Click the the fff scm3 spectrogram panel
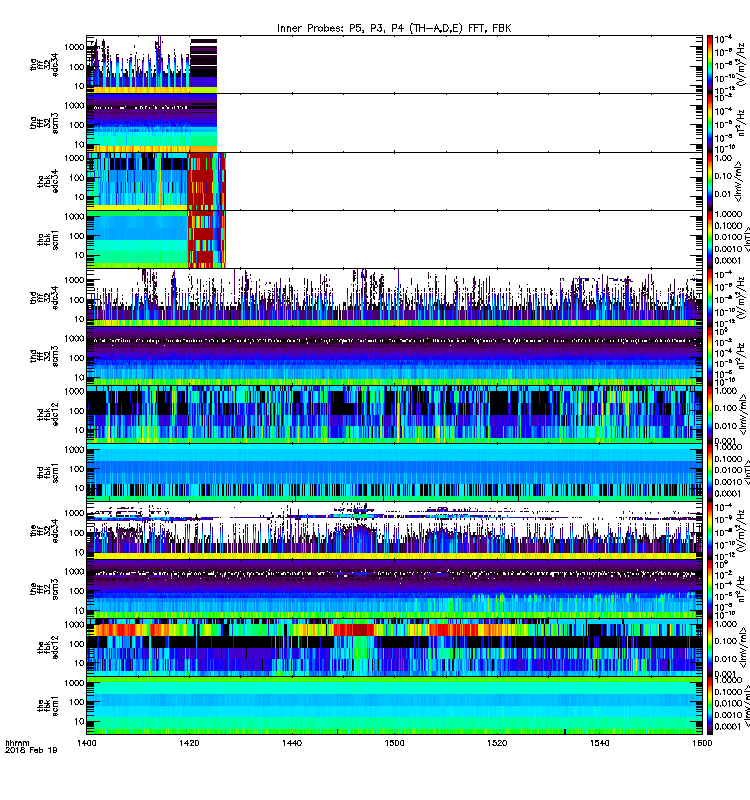This screenshot has height=800, width=750. (x=394, y=590)
